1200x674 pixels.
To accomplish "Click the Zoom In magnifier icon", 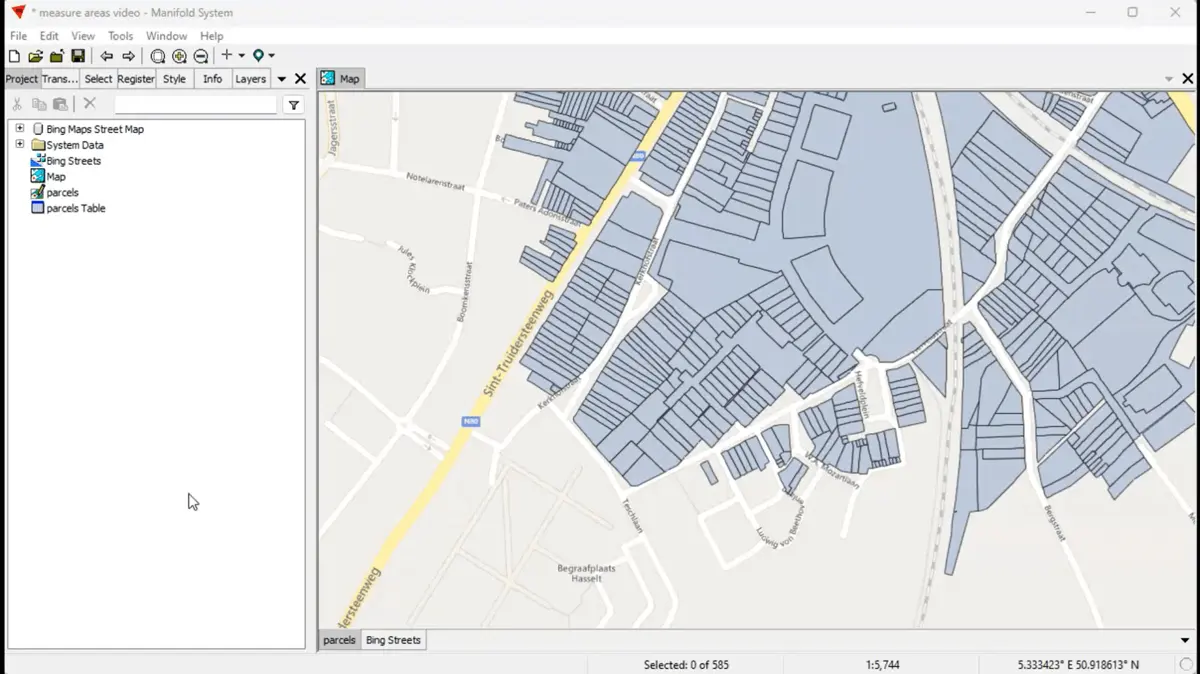I will pyautogui.click(x=179, y=56).
